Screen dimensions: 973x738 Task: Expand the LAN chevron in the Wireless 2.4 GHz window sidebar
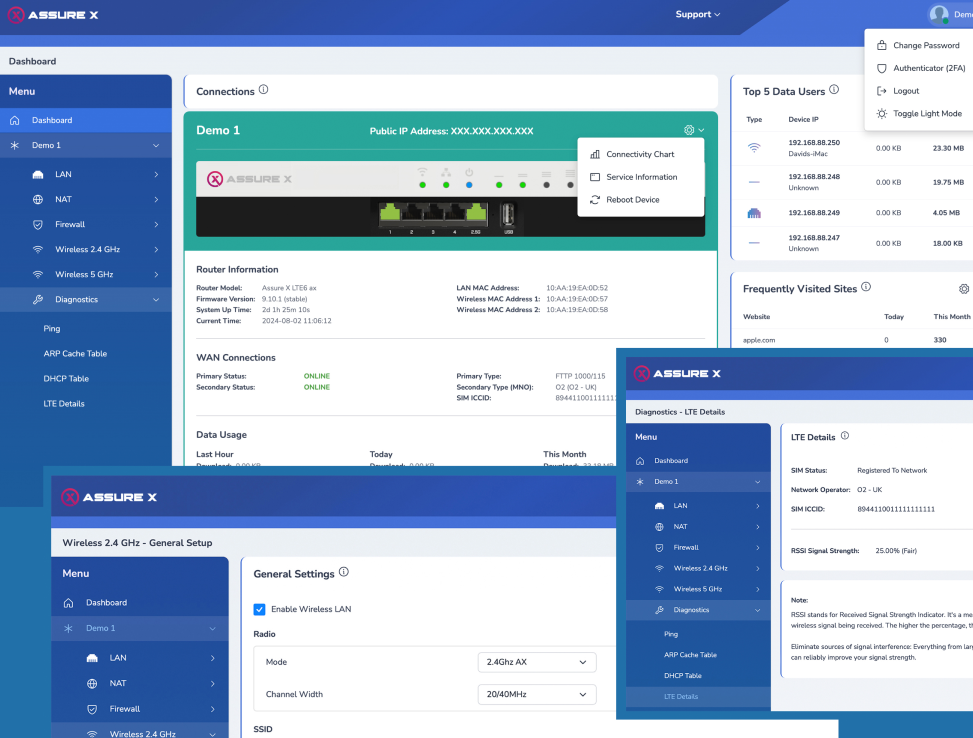[212, 658]
